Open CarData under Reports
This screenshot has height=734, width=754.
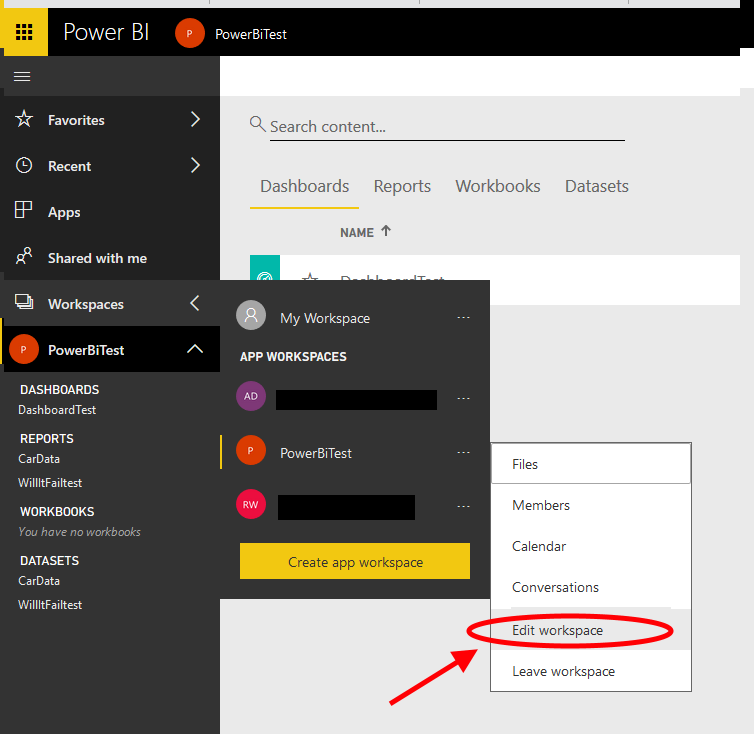point(39,459)
